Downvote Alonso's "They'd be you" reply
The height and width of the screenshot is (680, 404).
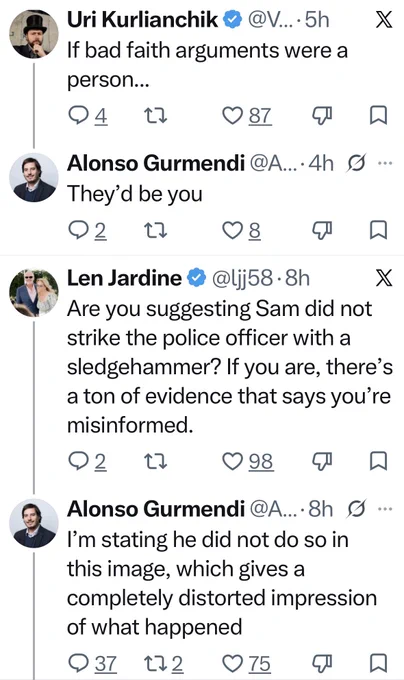tap(322, 230)
